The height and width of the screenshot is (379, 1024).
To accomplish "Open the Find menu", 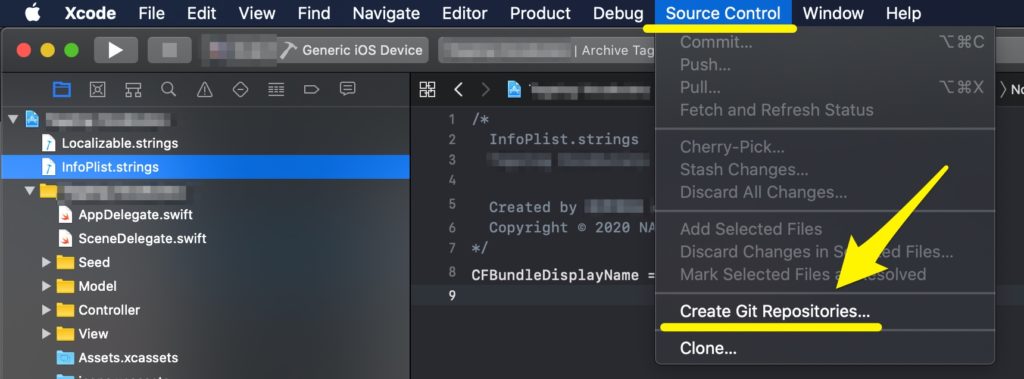I will tap(314, 13).
